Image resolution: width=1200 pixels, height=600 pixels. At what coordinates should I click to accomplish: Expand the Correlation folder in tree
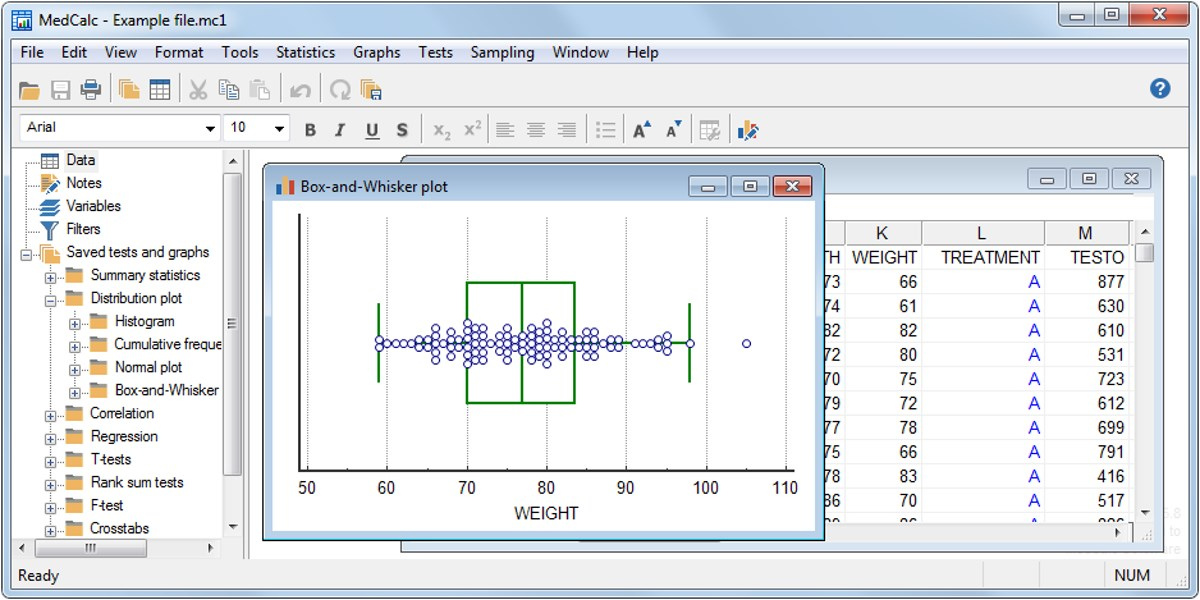click(x=51, y=414)
